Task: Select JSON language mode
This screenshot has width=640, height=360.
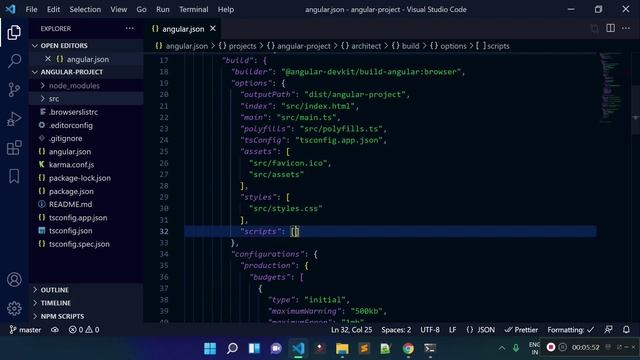Action: coord(480,329)
